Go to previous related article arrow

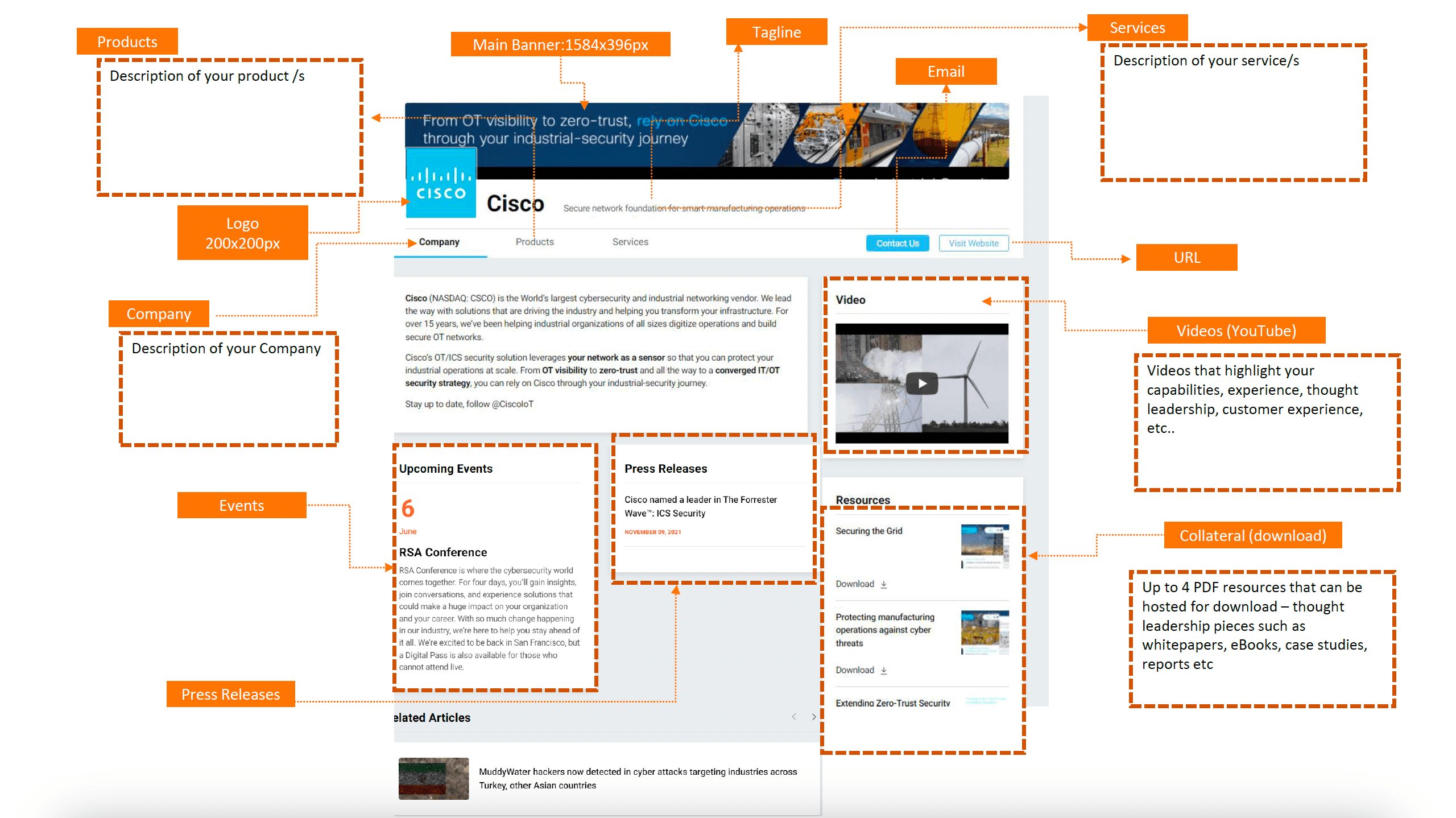point(794,717)
